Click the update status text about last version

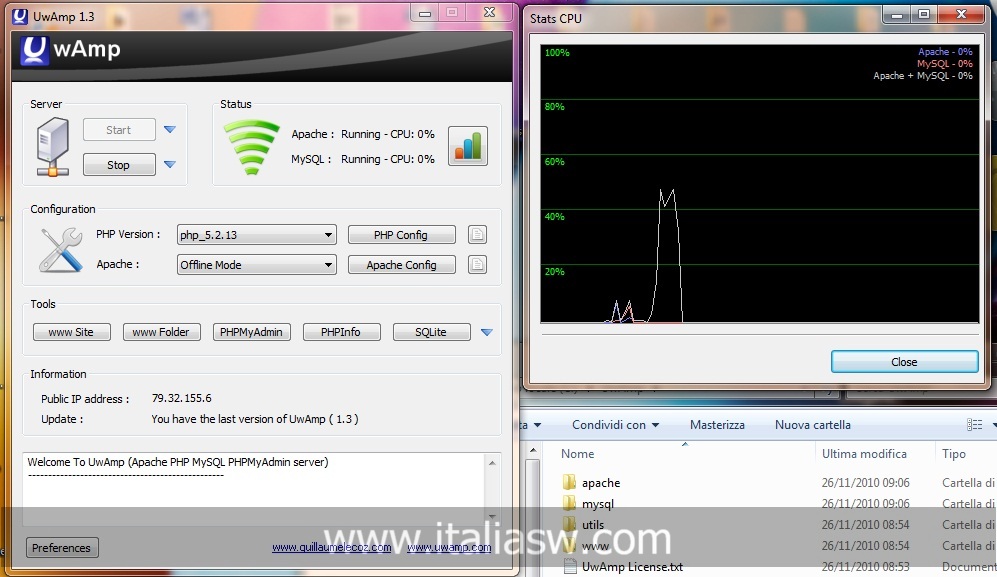[x=254, y=419]
